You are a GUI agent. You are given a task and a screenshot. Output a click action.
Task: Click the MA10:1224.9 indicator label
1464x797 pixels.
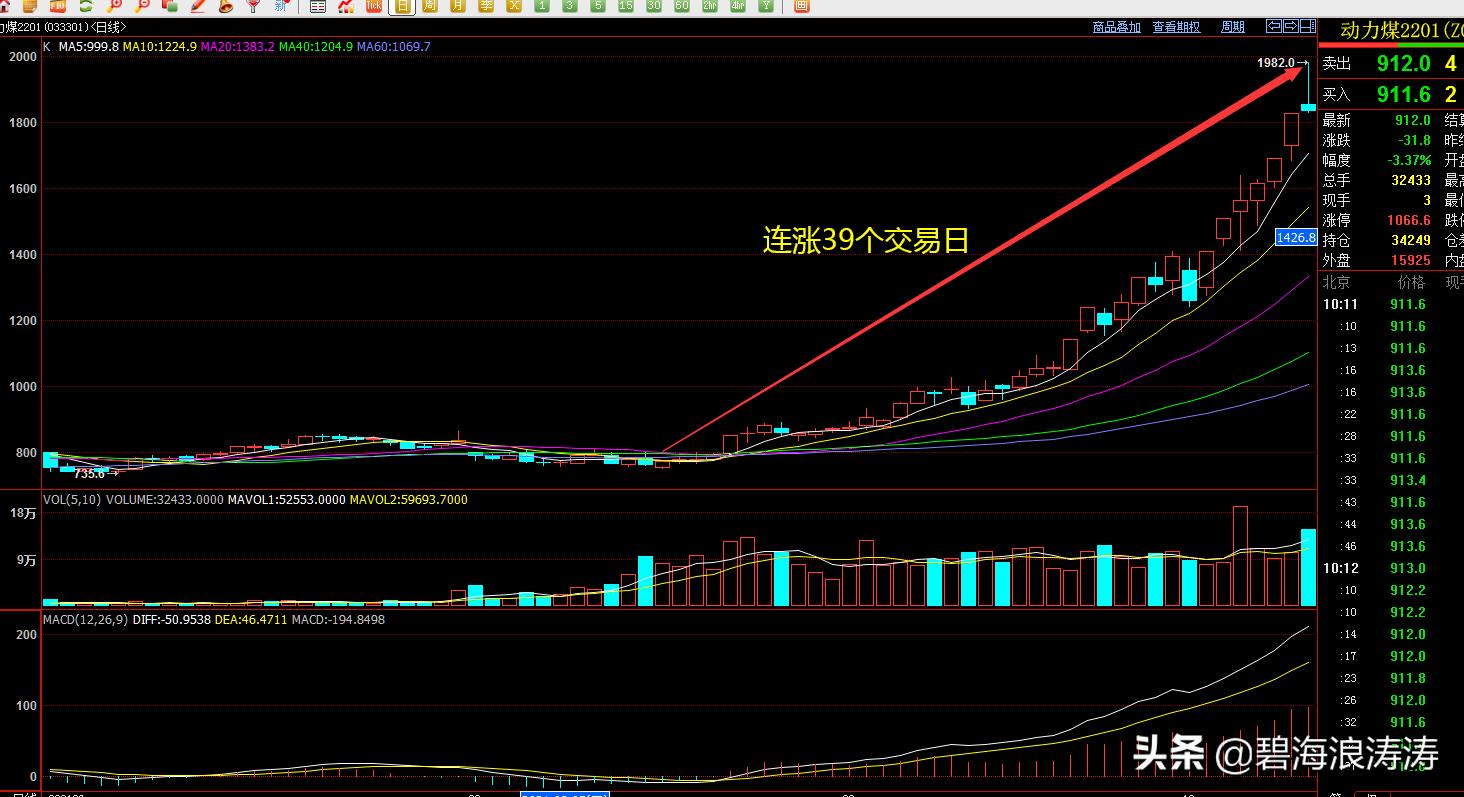click(160, 47)
